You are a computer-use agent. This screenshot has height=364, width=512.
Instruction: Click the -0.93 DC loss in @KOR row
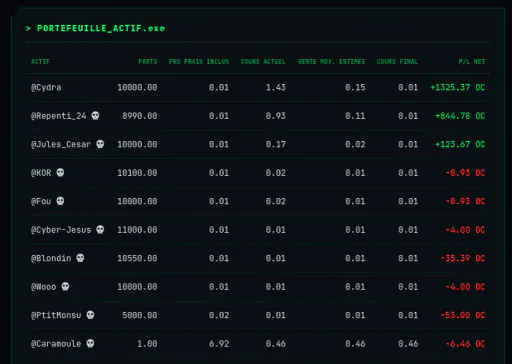click(x=465, y=173)
